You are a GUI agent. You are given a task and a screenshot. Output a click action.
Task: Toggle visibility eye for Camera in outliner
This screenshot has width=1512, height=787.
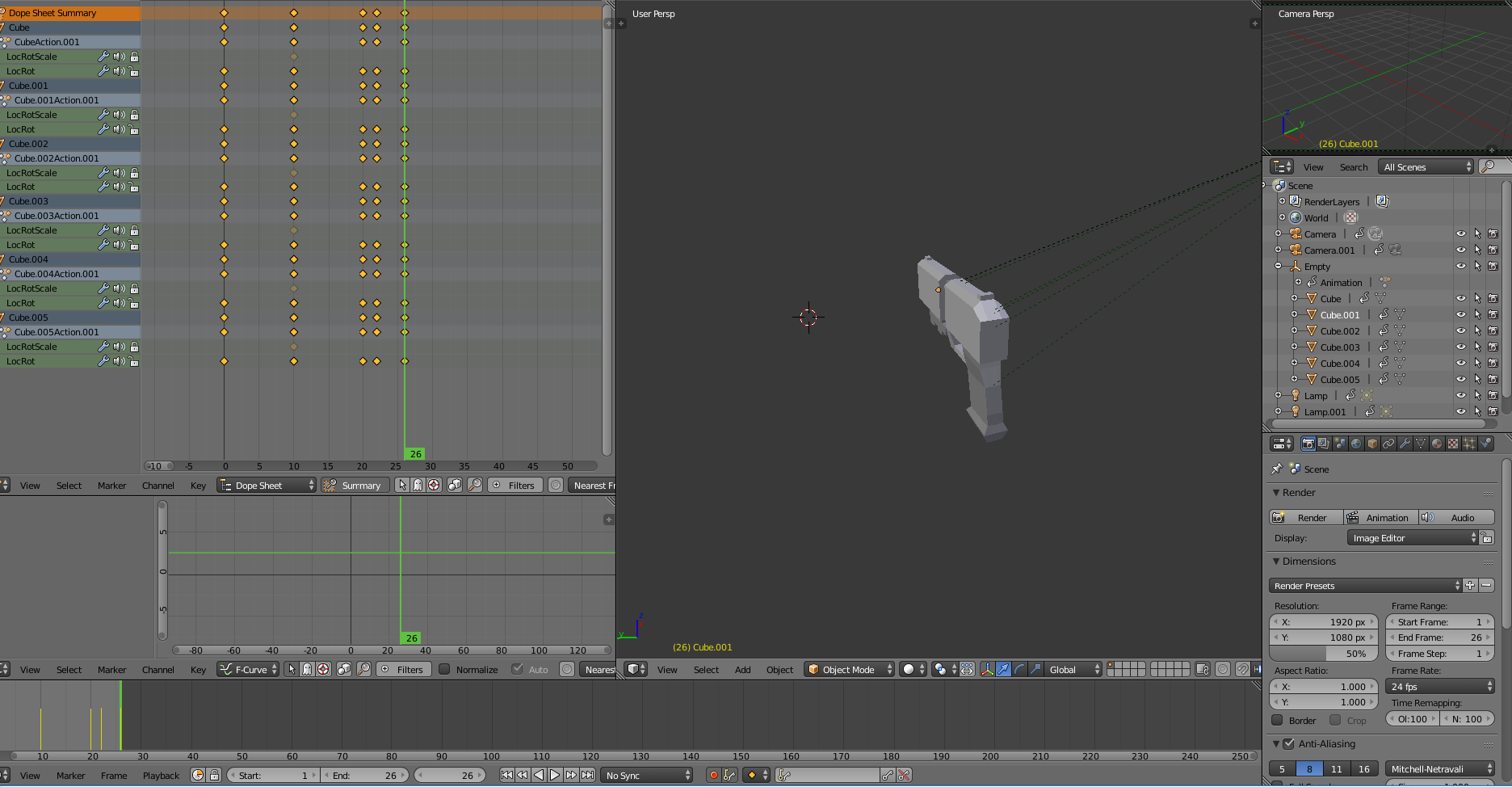tap(1460, 234)
